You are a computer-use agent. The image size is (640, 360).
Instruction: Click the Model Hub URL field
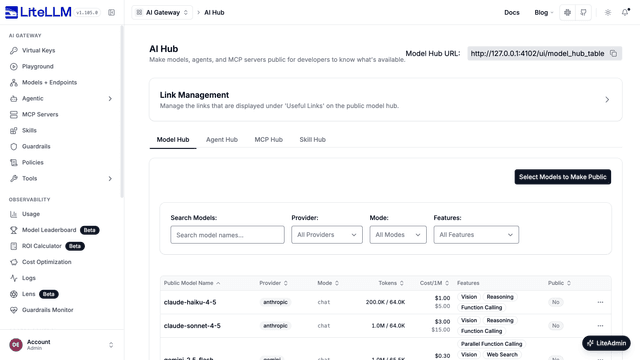(544, 53)
